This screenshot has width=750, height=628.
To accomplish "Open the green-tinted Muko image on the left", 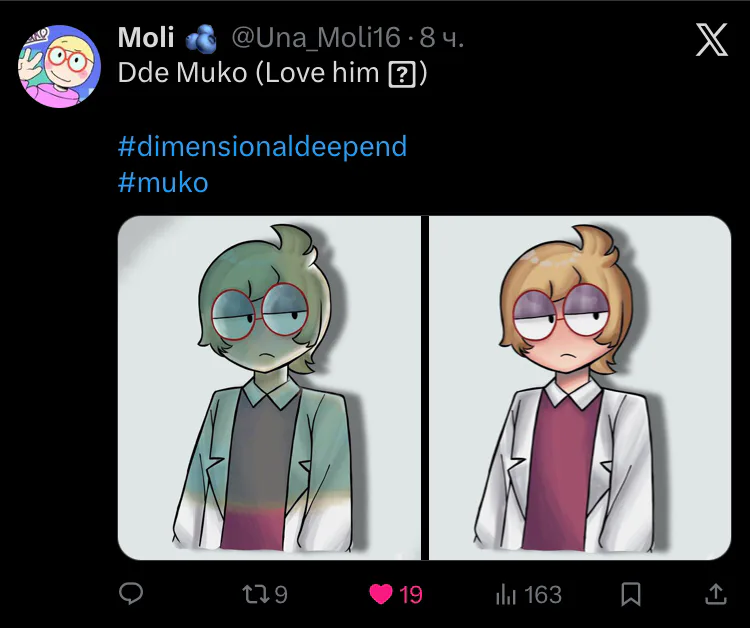I will coord(270,387).
